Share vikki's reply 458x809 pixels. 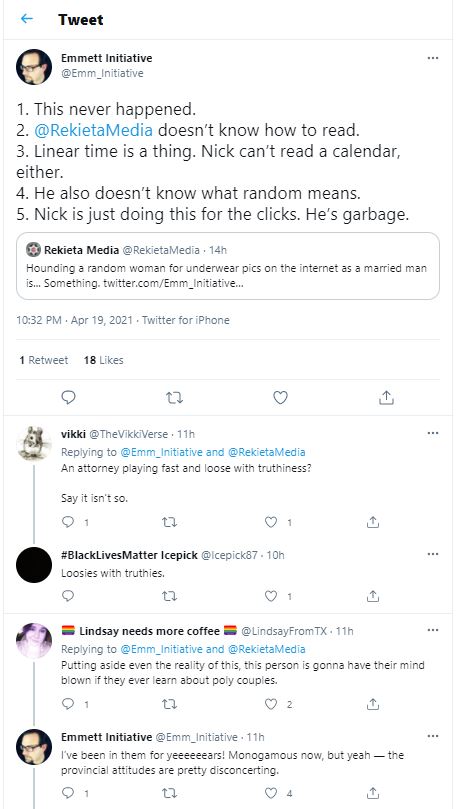(373, 522)
